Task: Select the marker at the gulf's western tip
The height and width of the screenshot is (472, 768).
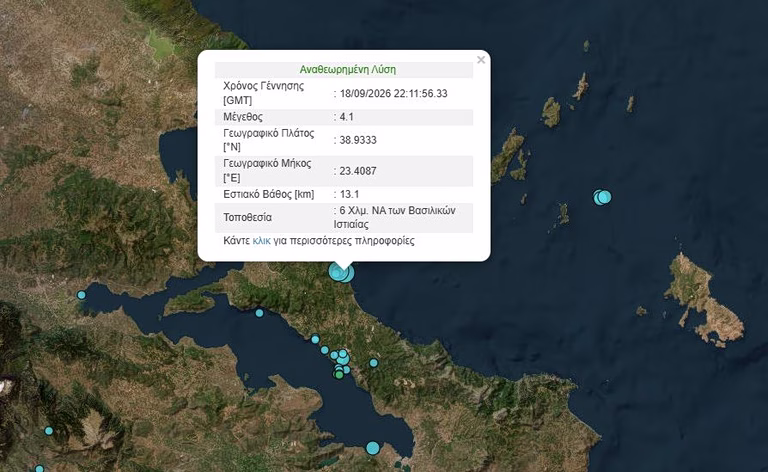Action: tap(81, 295)
